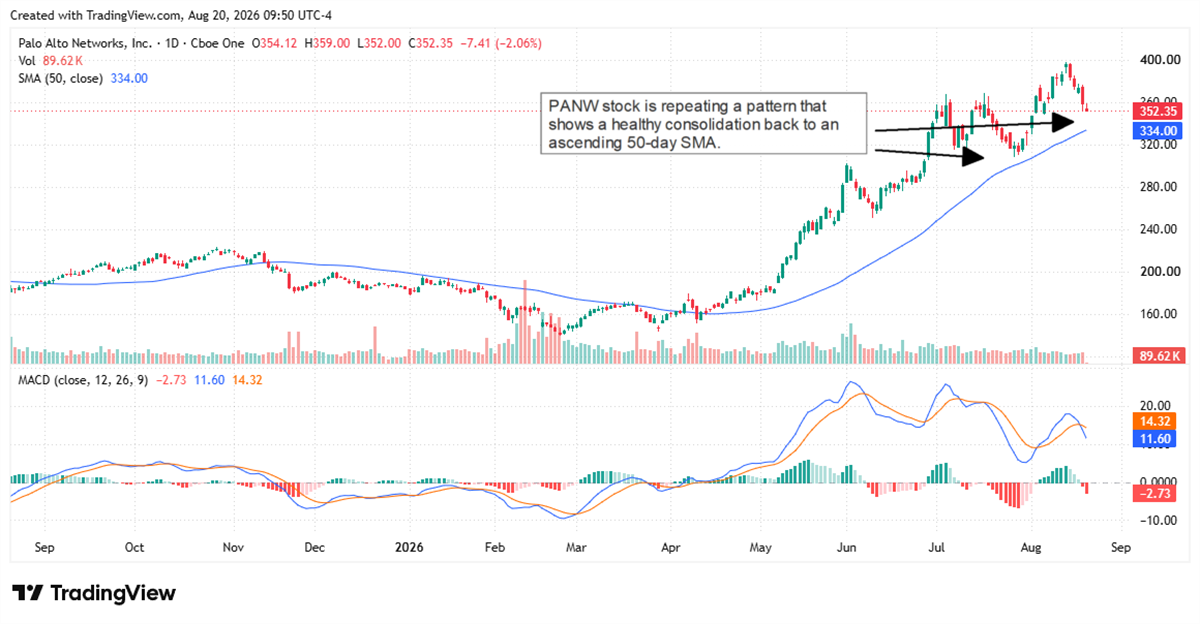Click the close value C352.35
This screenshot has width=1200, height=624.
coord(430,44)
